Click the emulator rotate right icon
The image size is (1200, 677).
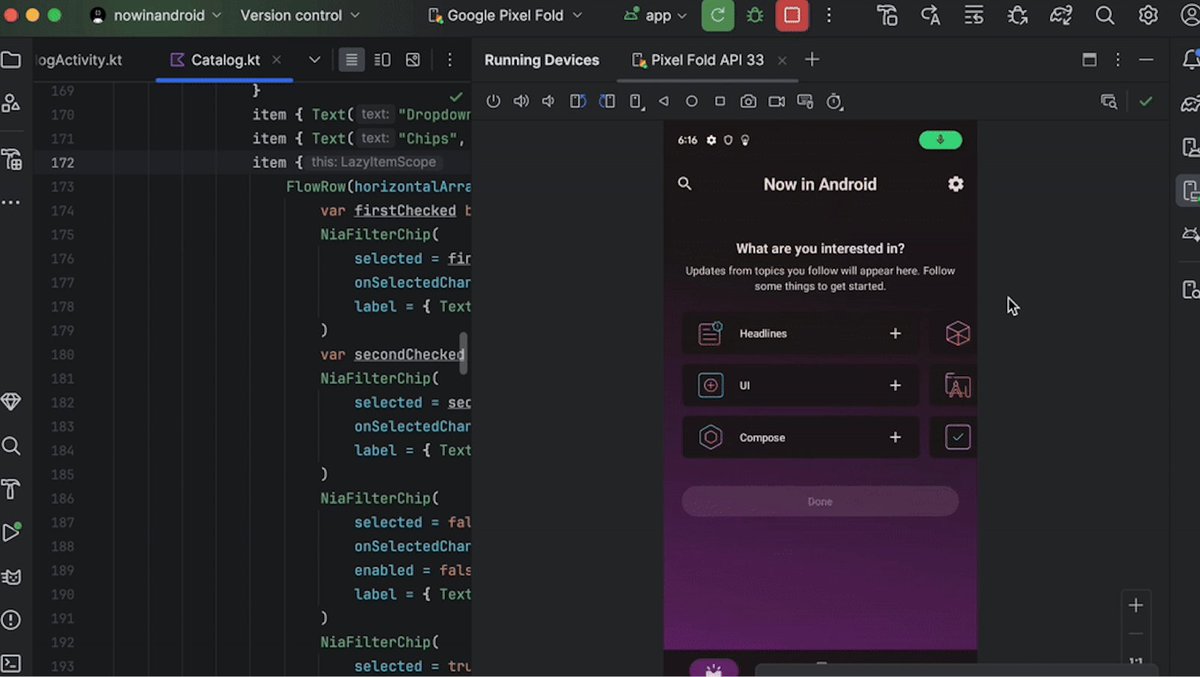click(607, 101)
